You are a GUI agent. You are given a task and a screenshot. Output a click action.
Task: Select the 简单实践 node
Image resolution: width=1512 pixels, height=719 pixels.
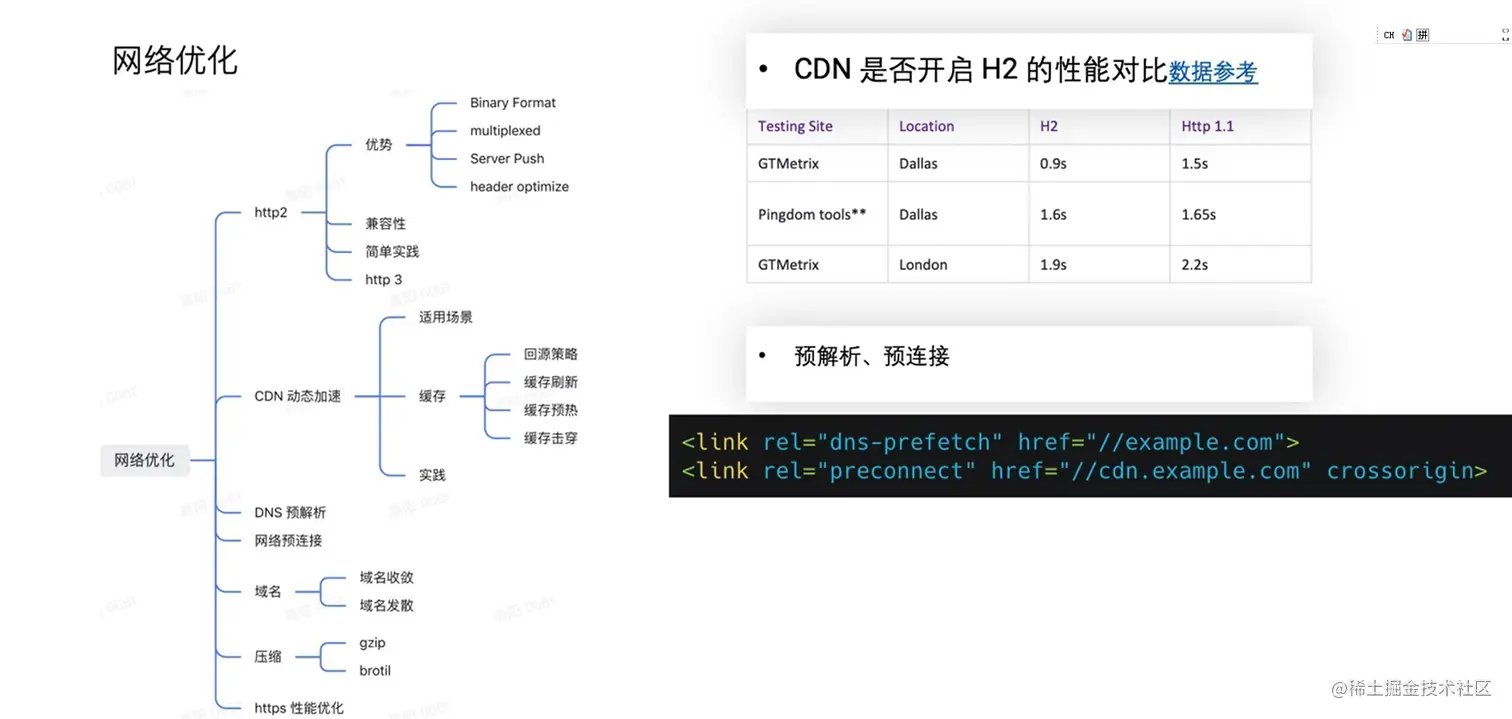(x=392, y=251)
